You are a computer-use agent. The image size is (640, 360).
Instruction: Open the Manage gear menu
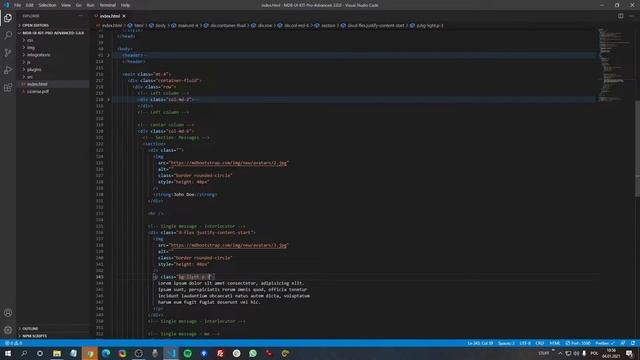(x=8, y=330)
